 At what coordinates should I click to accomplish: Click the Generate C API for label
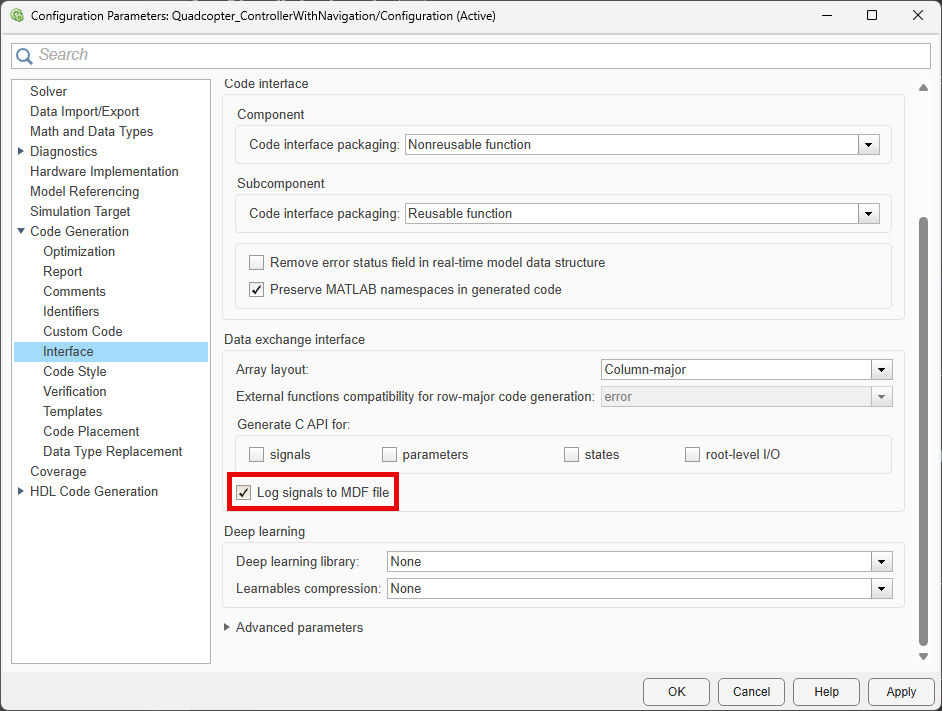[x=294, y=424]
